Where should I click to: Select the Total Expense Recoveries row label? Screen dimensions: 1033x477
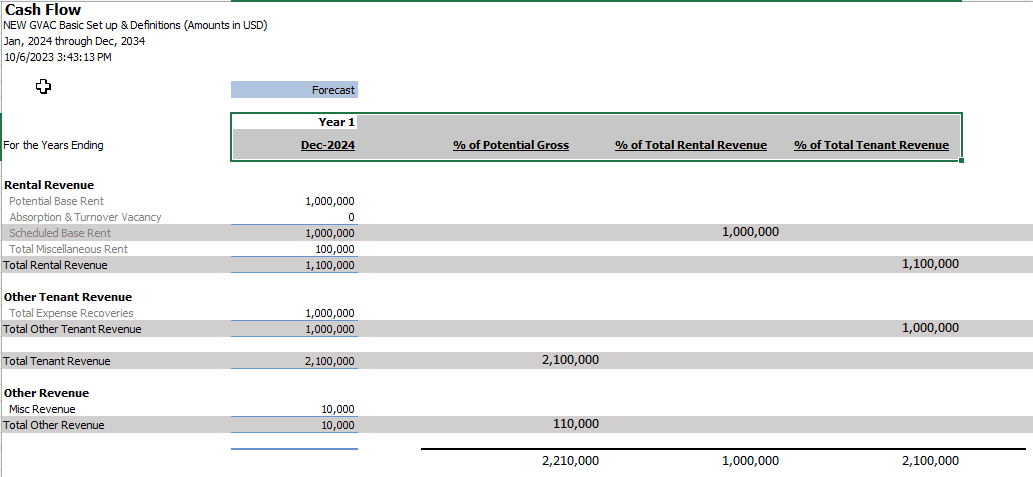[71, 313]
